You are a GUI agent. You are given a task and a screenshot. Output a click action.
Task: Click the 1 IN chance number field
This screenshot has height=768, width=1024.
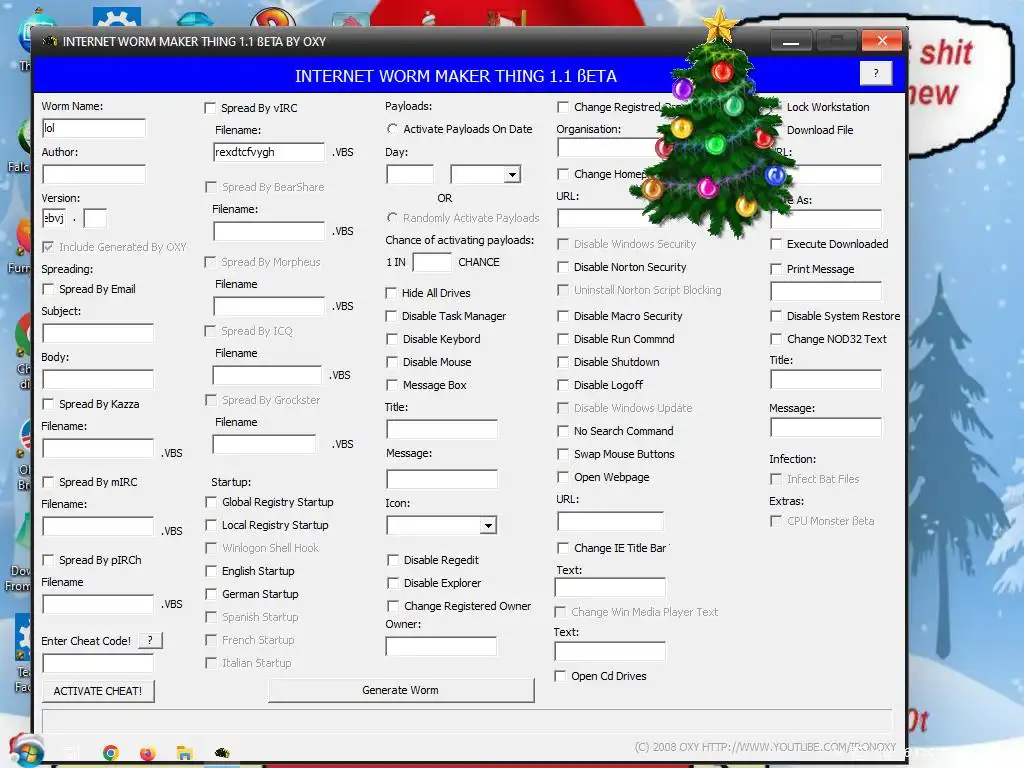tap(432, 262)
